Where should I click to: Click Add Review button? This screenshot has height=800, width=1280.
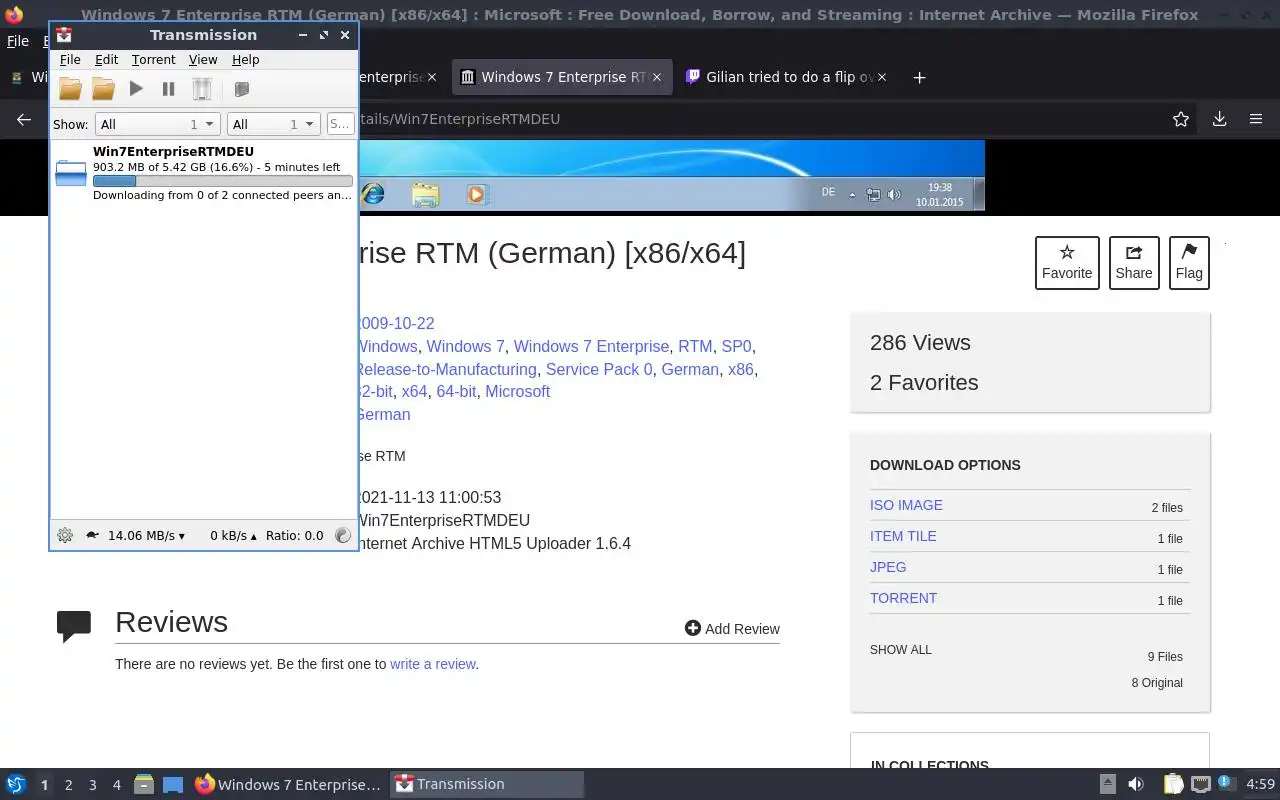(x=732, y=628)
